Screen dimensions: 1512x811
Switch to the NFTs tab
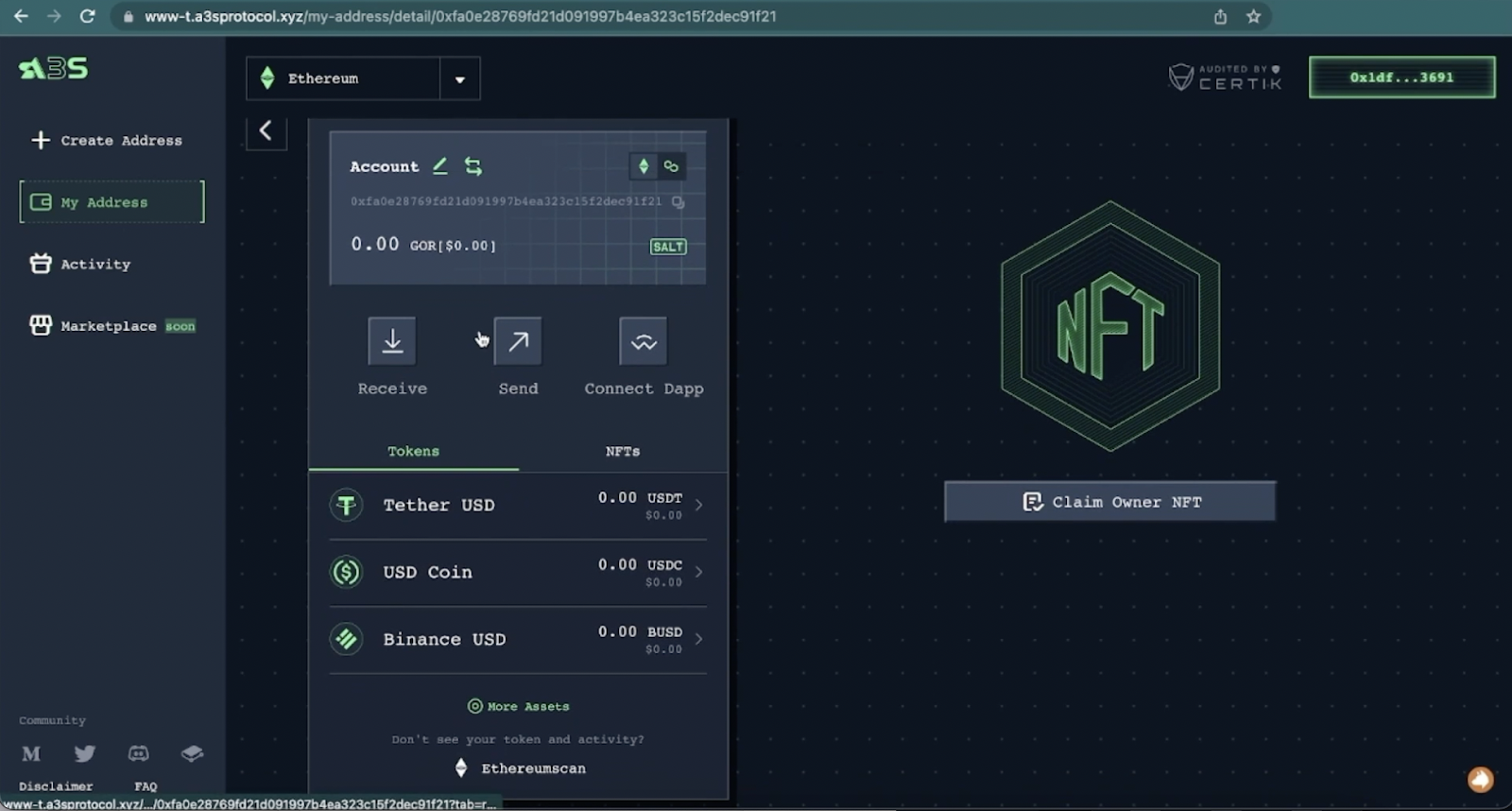click(x=623, y=451)
